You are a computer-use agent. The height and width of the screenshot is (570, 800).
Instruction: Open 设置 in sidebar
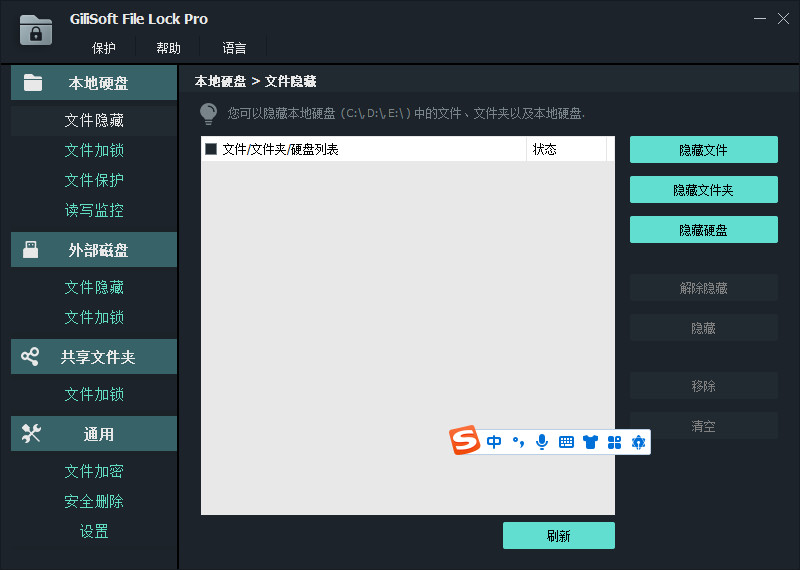94,531
